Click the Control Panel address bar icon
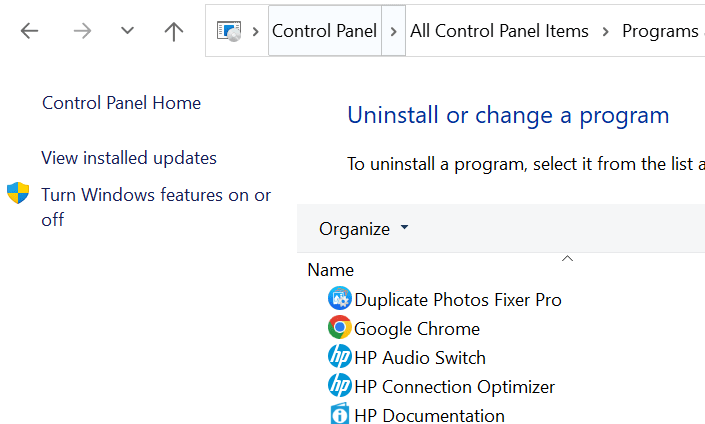 point(229,32)
